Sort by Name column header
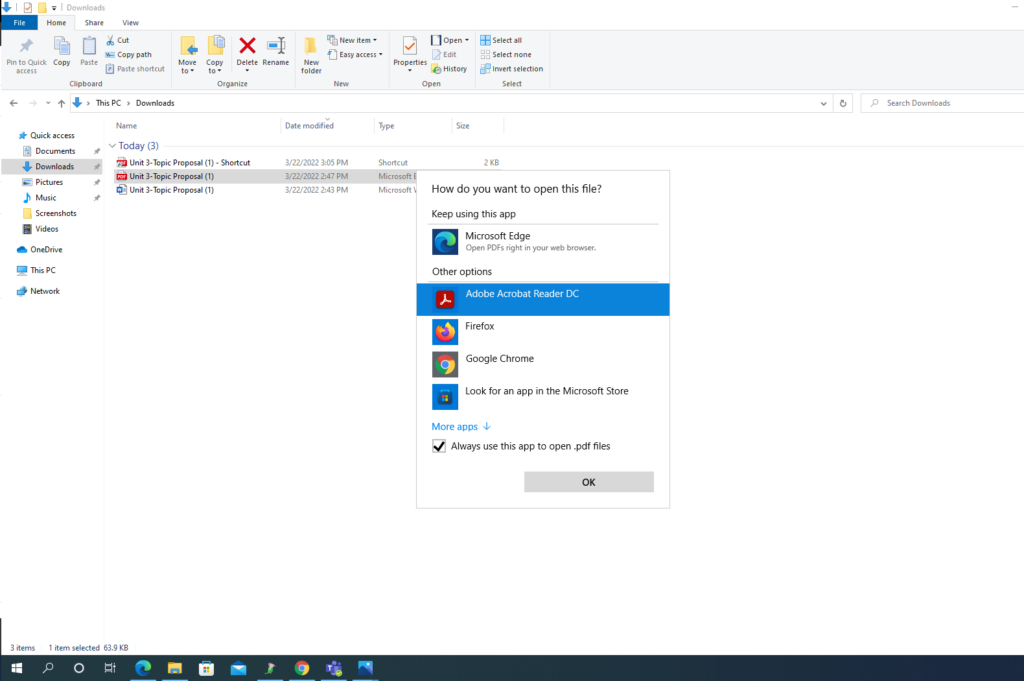Screen dimensions: 1024x681 coord(127,125)
